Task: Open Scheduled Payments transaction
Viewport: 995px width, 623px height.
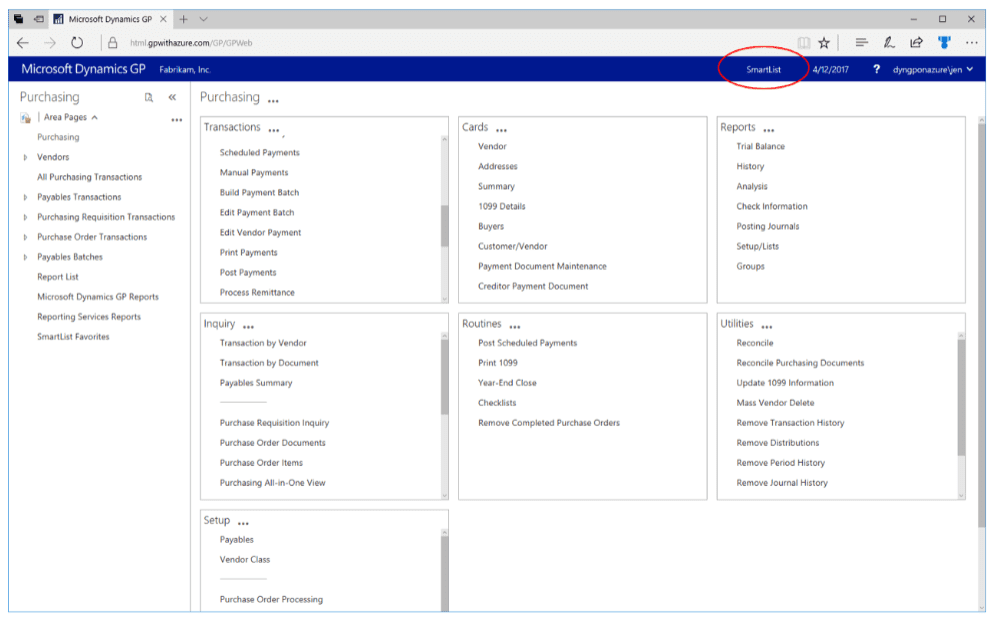Action: (x=260, y=153)
